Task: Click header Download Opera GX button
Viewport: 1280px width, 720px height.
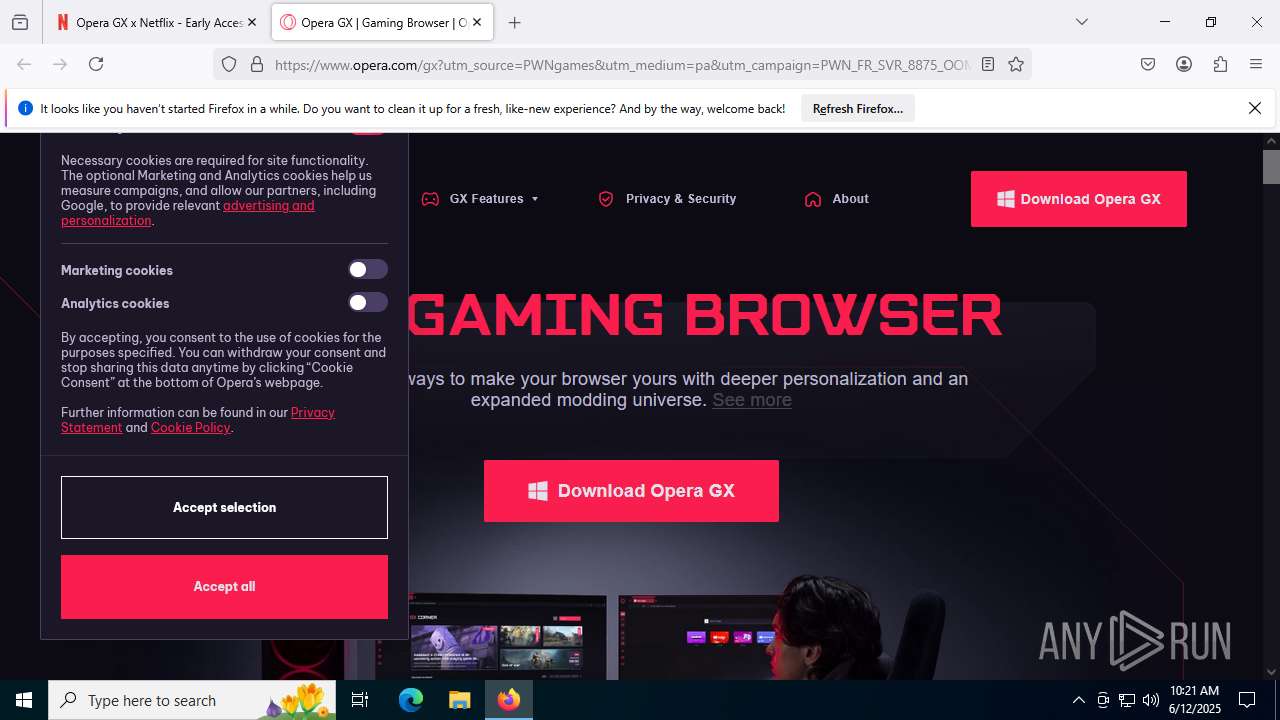Action: point(1079,199)
